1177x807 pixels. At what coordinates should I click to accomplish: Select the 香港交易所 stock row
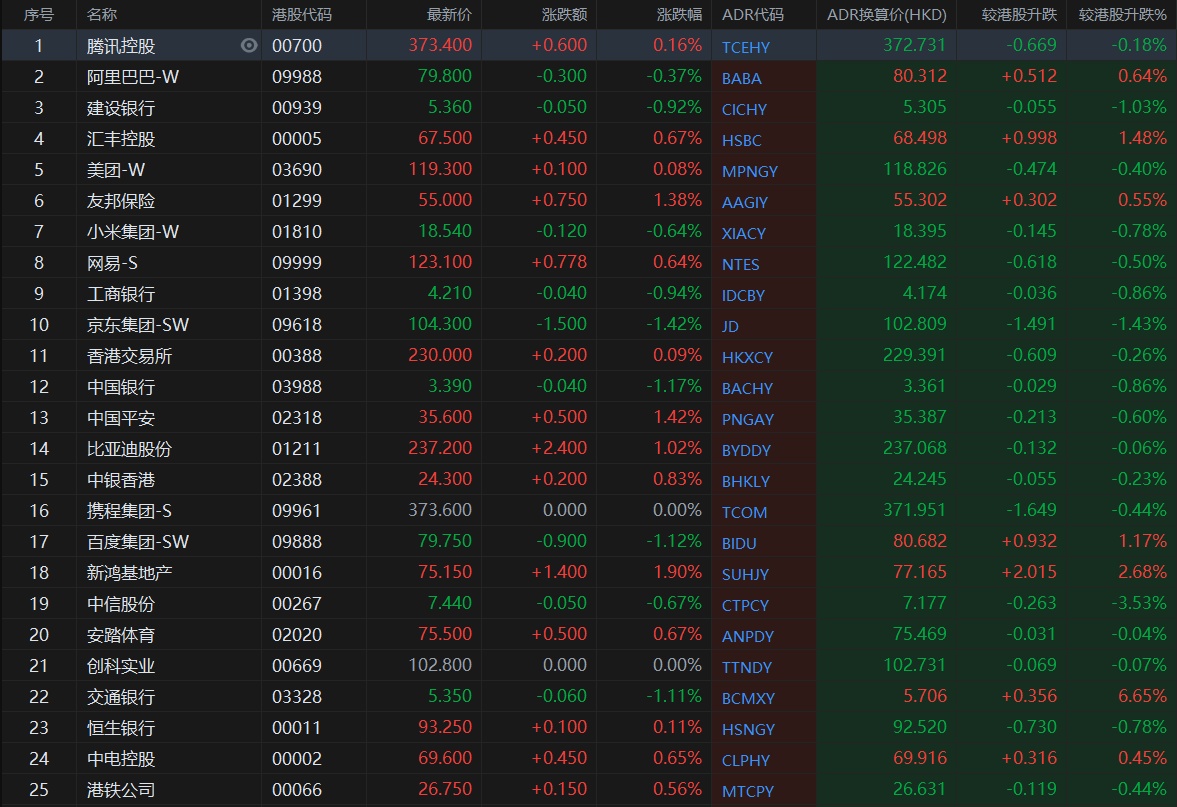point(129,356)
